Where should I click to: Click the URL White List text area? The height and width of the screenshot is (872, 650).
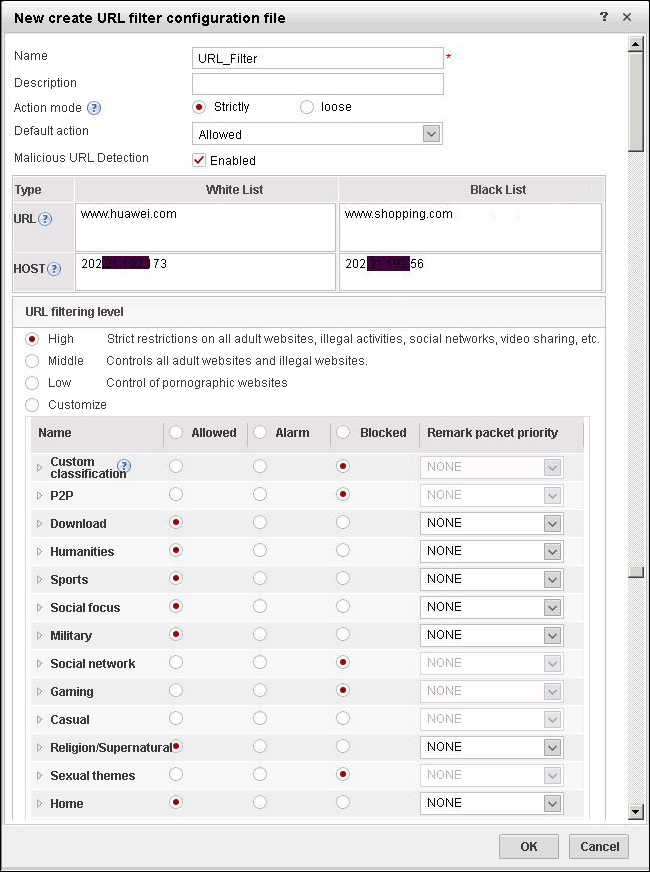click(205, 227)
